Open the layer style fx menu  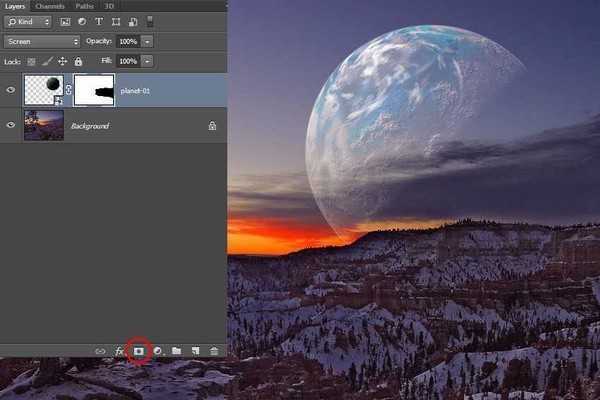click(x=119, y=351)
